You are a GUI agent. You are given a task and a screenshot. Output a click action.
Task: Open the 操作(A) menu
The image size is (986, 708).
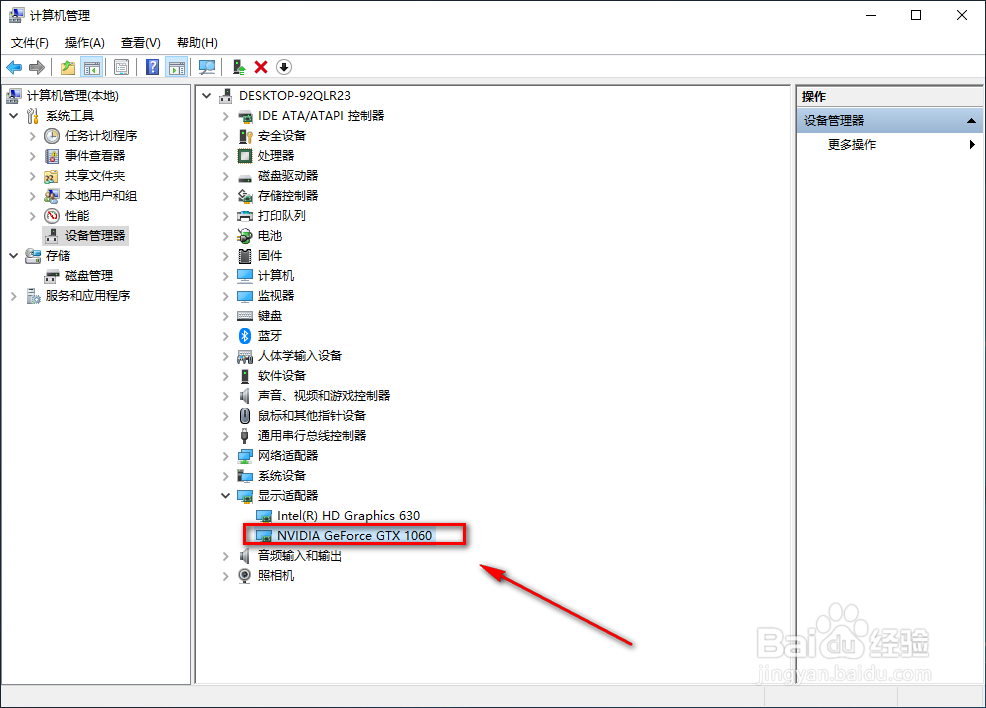pos(84,42)
